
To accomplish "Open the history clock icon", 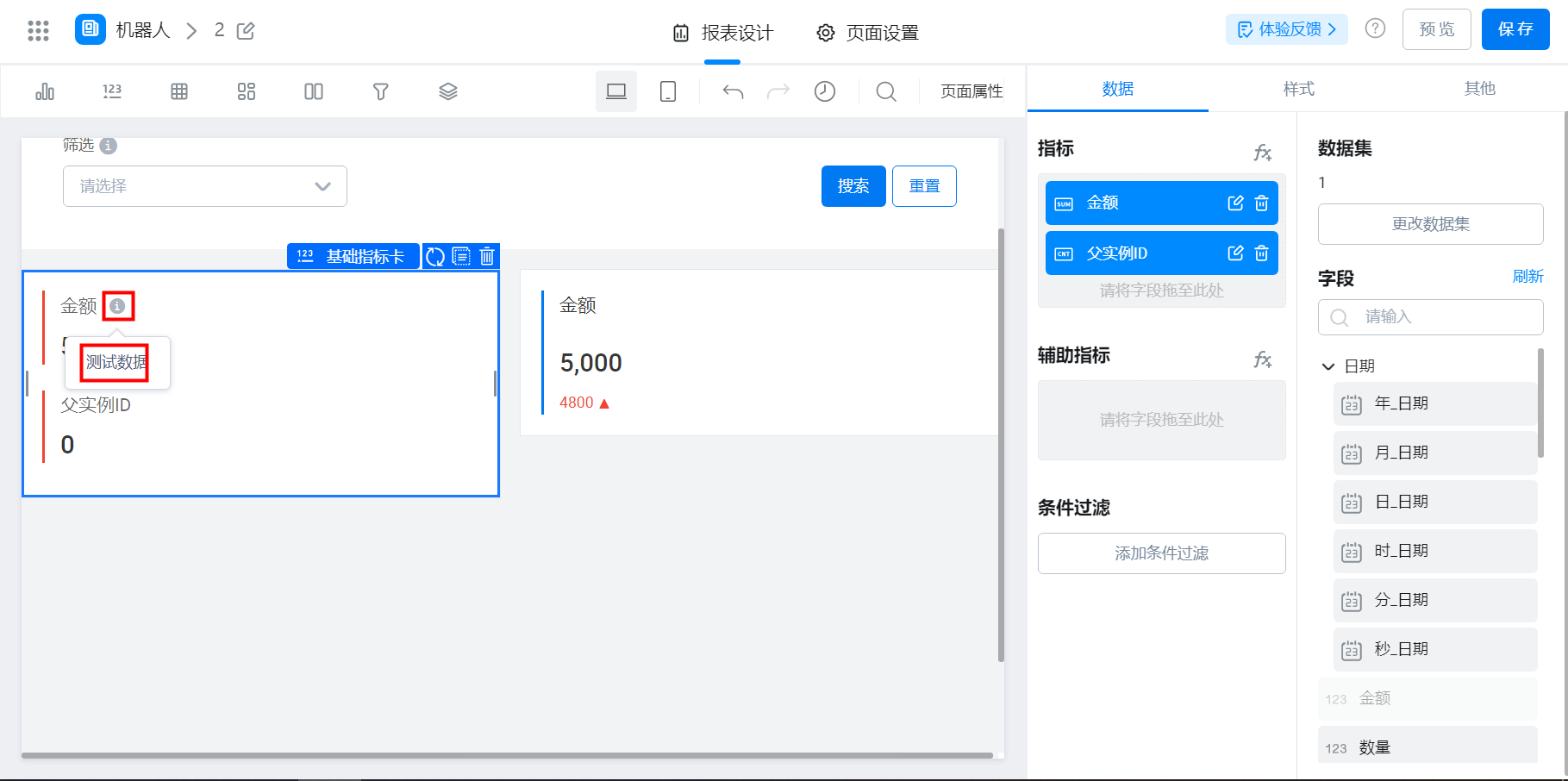I will 825,91.
